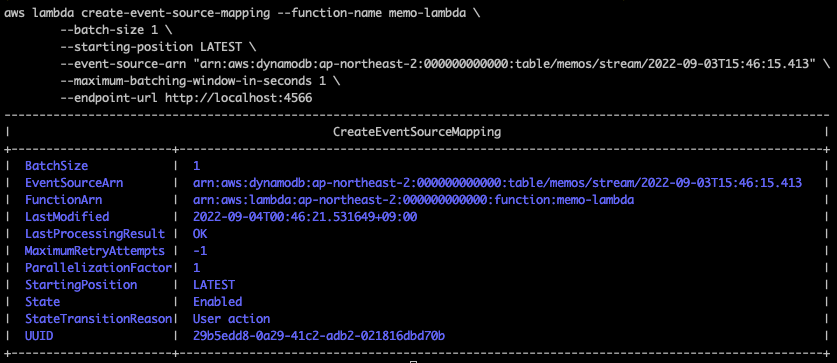The width and height of the screenshot is (837, 363).
Task: Click the 'State' row label
Action: coord(42,302)
